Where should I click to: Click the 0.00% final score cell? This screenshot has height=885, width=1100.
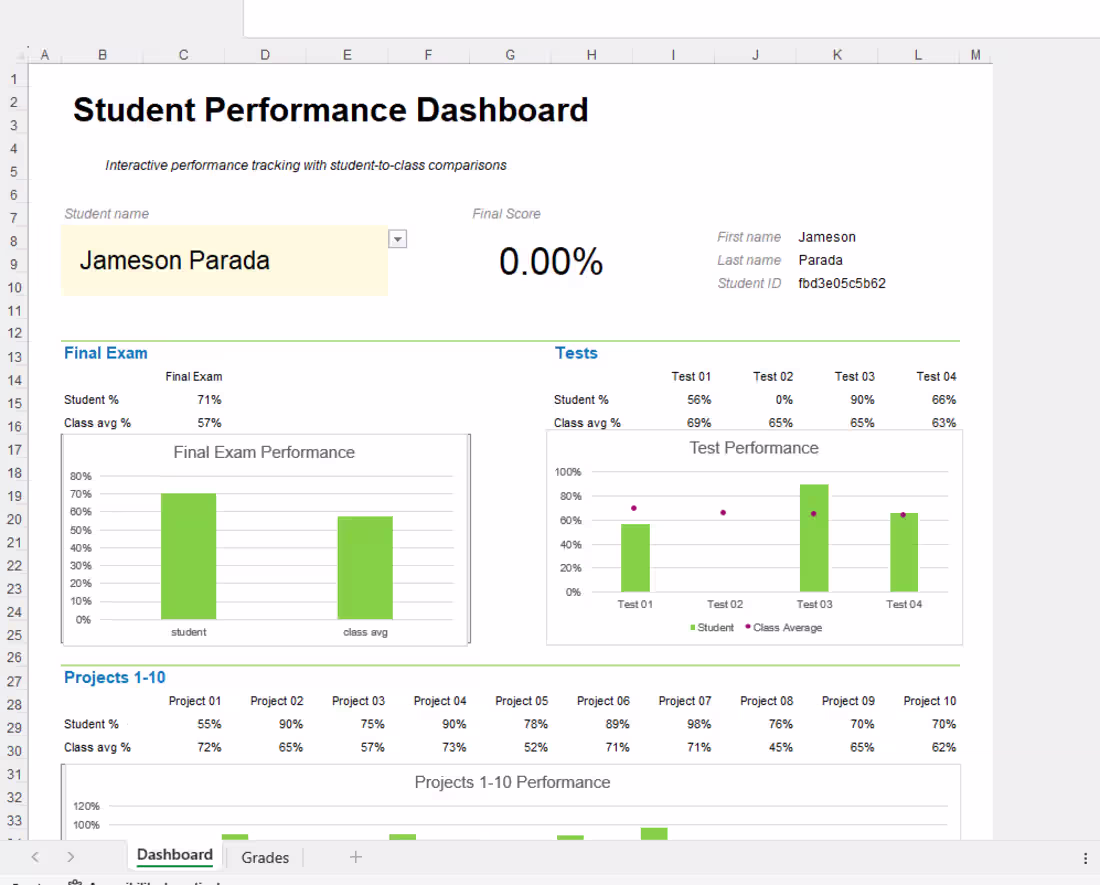[551, 262]
